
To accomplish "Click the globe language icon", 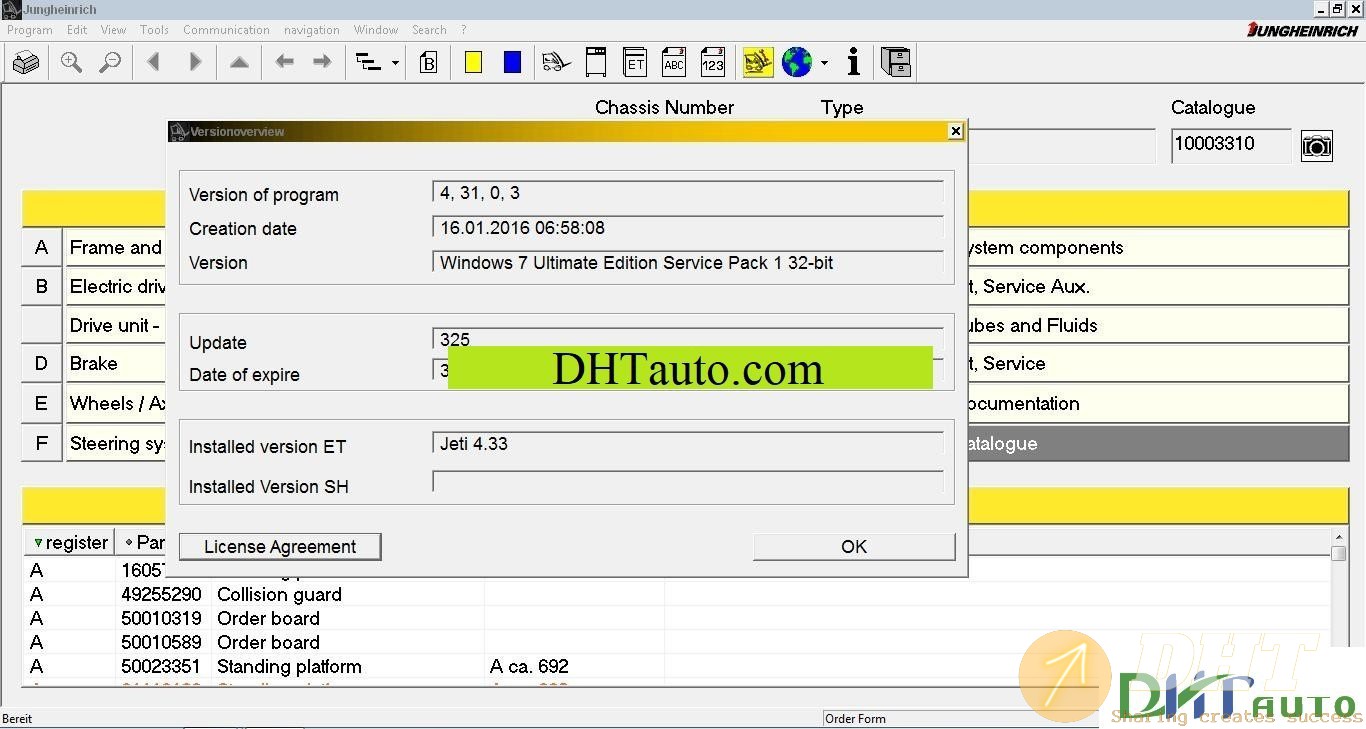I will (x=797, y=62).
